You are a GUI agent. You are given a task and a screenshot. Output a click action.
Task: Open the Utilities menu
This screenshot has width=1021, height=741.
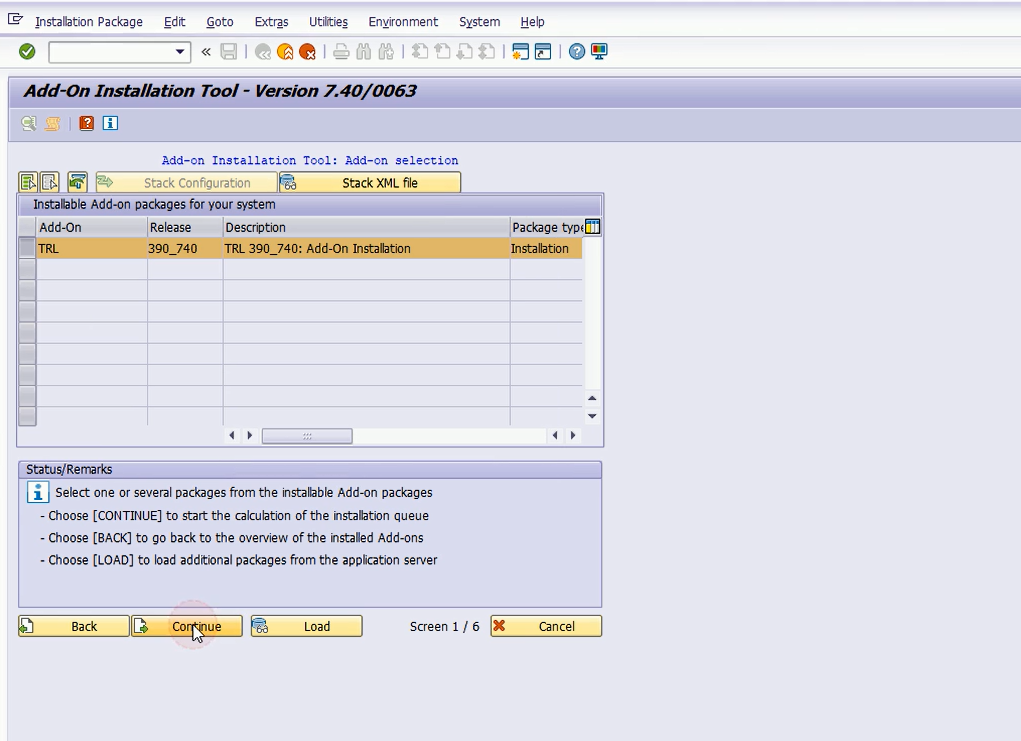point(328,22)
